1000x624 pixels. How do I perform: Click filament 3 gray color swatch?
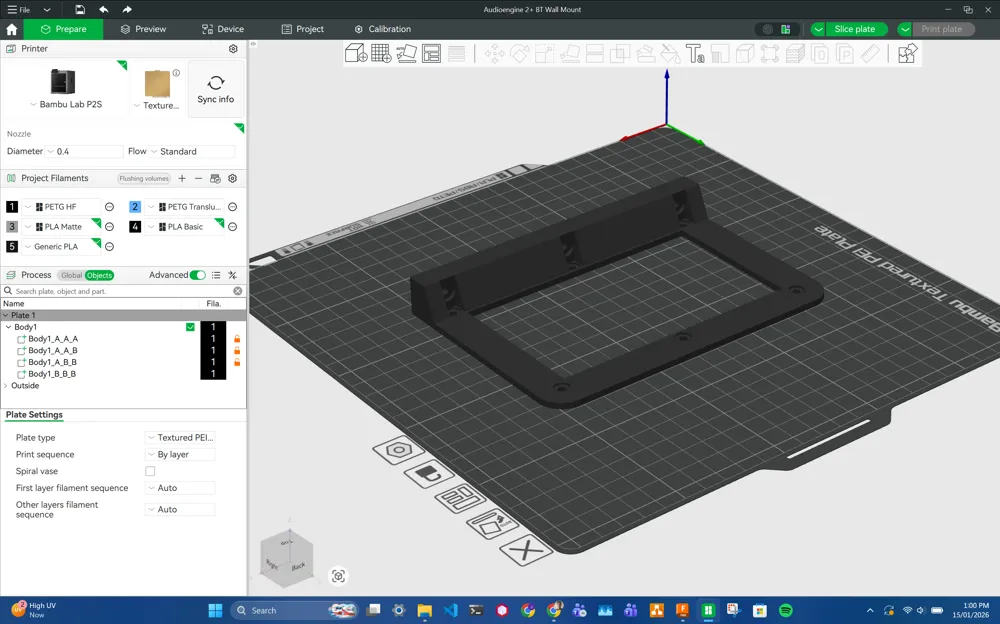tap(12, 227)
